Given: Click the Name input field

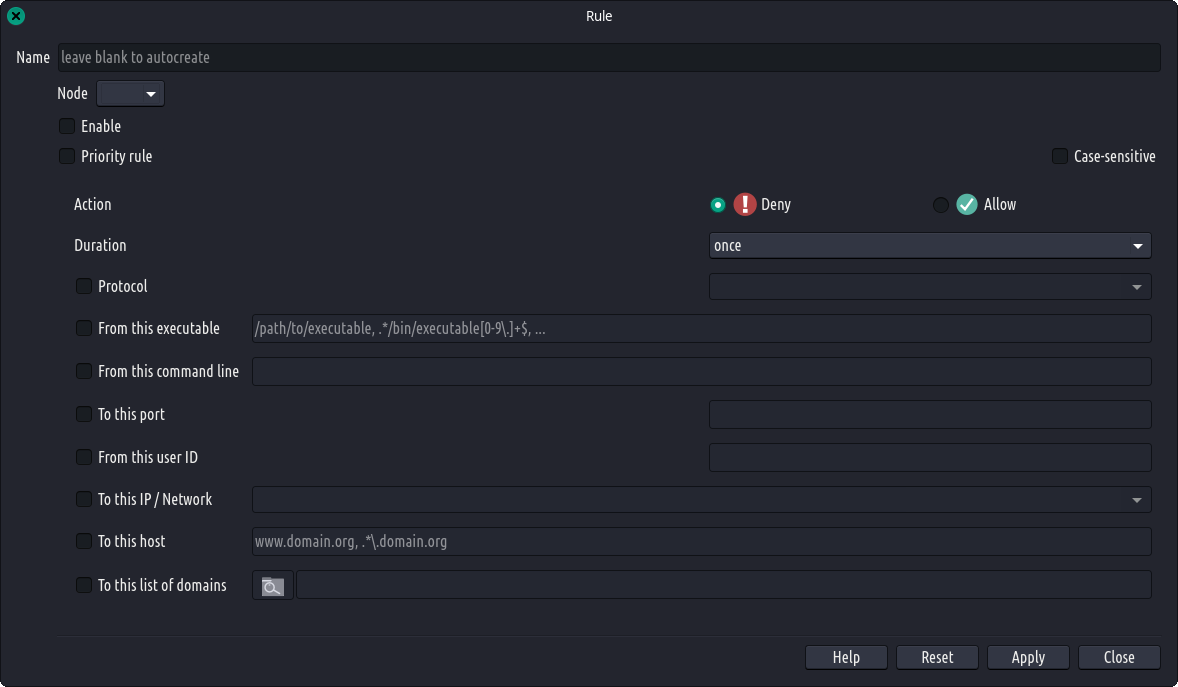Looking at the screenshot, I should click(610, 58).
